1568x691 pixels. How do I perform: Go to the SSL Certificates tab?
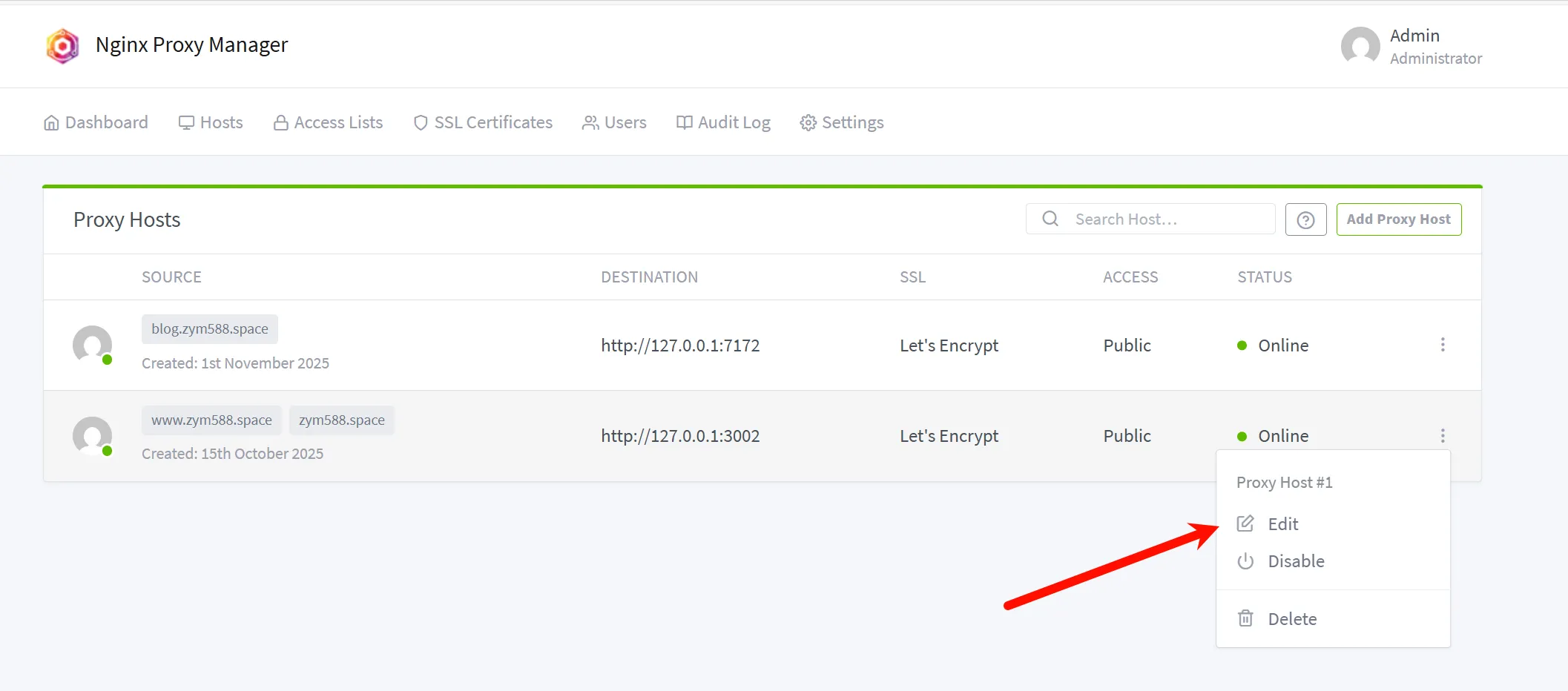tap(483, 122)
